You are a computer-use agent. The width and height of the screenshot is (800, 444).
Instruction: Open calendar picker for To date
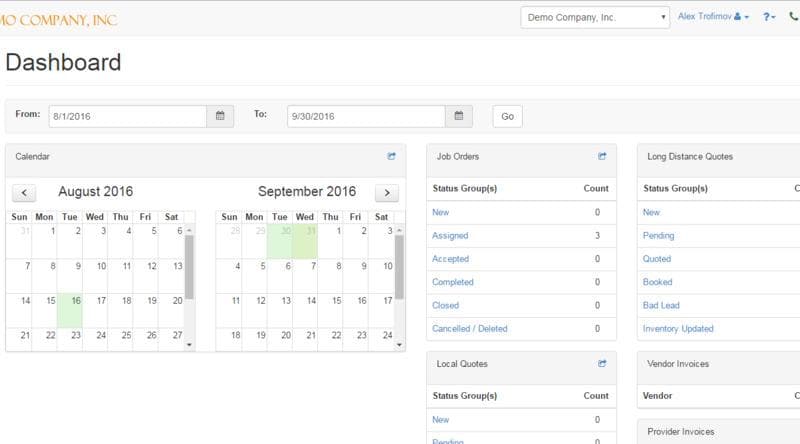coord(459,116)
